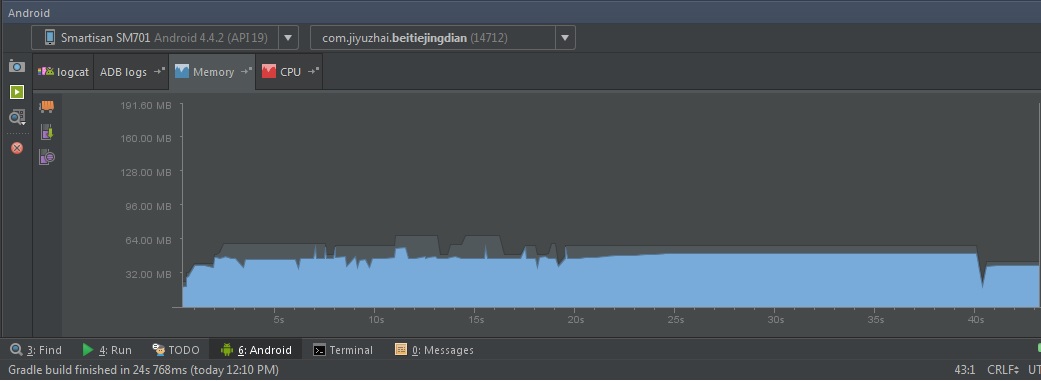Pin arrow icon on CPU tab
The width and height of the screenshot is (1041, 381).
pos(313,71)
